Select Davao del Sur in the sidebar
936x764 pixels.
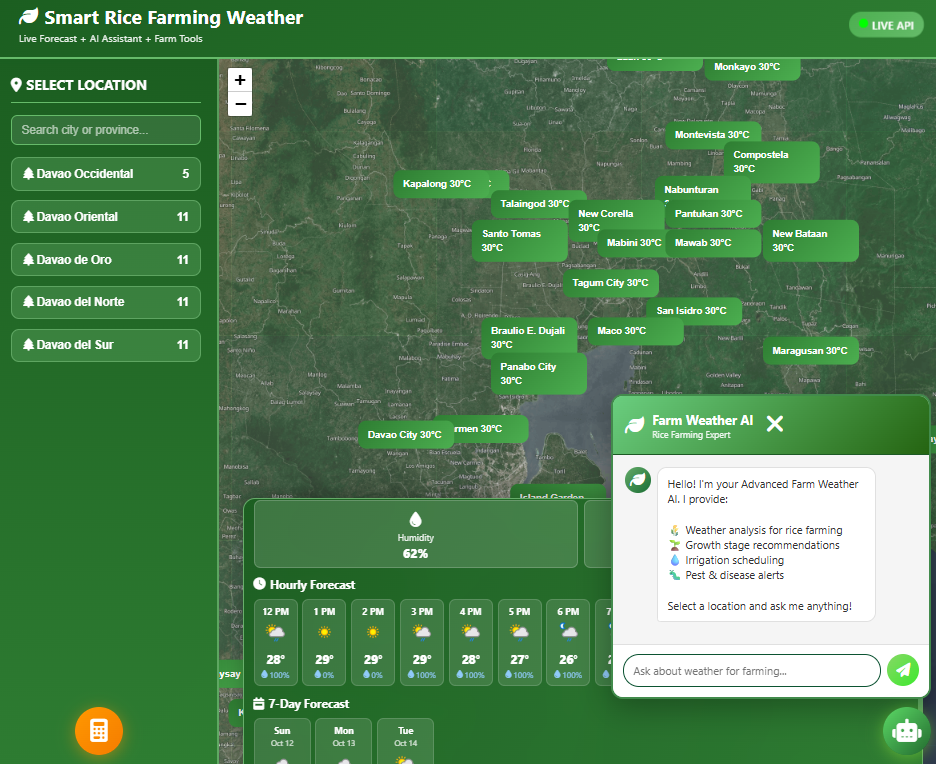coord(105,345)
